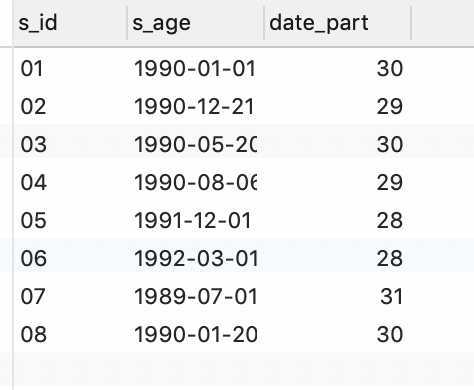Screen dimensions: 474x390
Task: Select the s_id cell containing 08
Action: [70, 335]
